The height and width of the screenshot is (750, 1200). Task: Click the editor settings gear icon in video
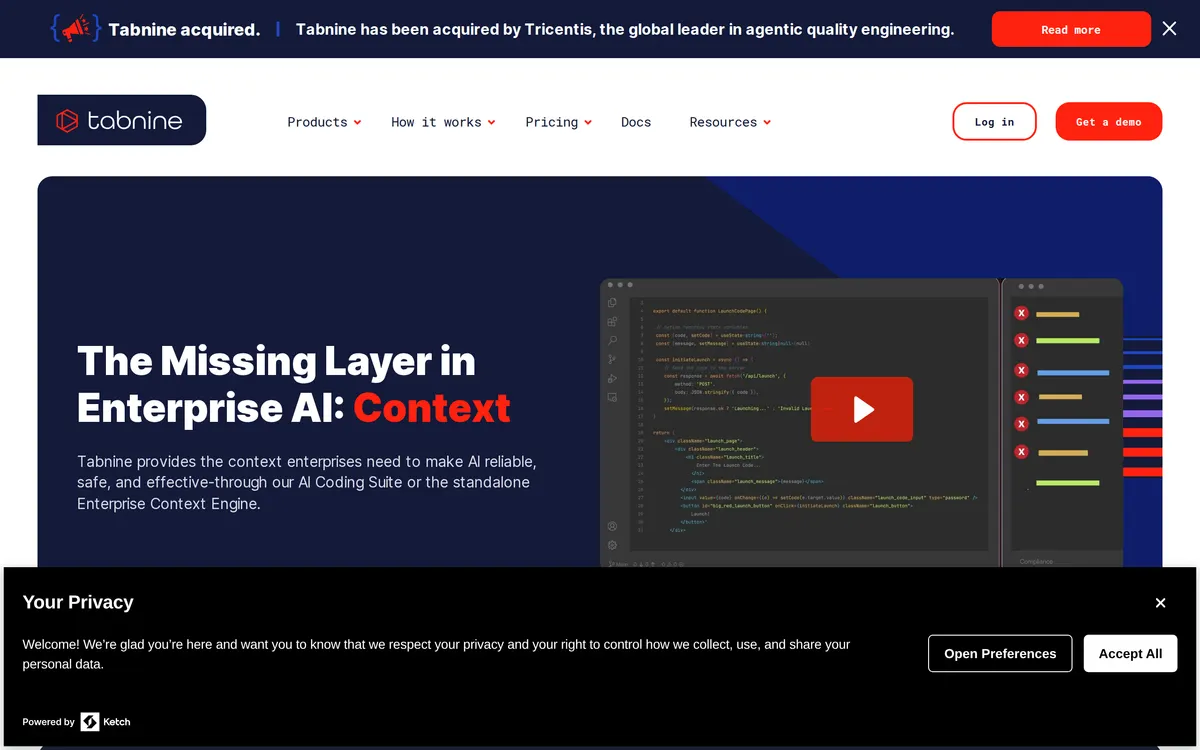pyautogui.click(x=612, y=545)
